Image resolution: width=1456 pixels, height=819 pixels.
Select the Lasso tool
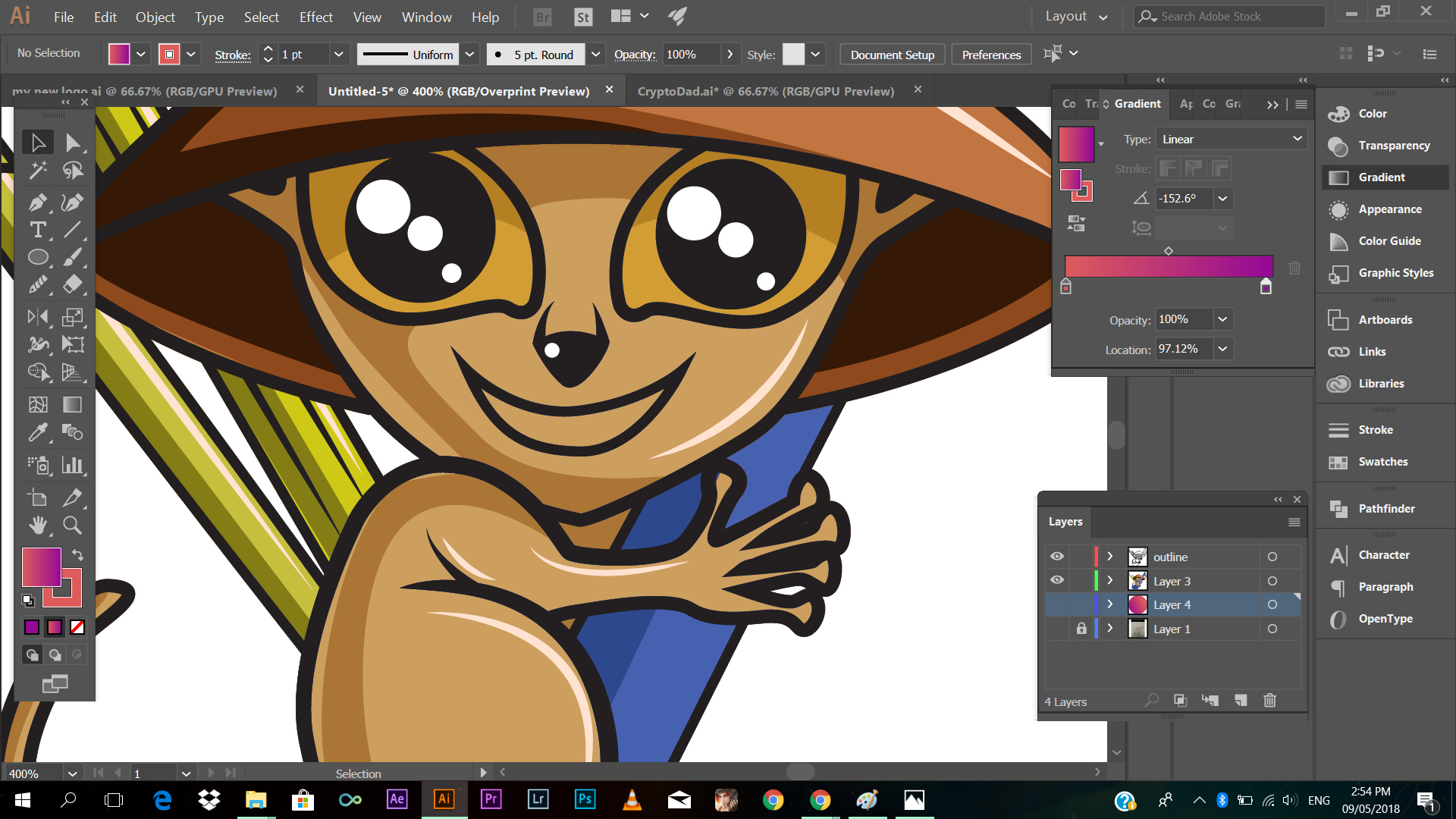(73, 171)
